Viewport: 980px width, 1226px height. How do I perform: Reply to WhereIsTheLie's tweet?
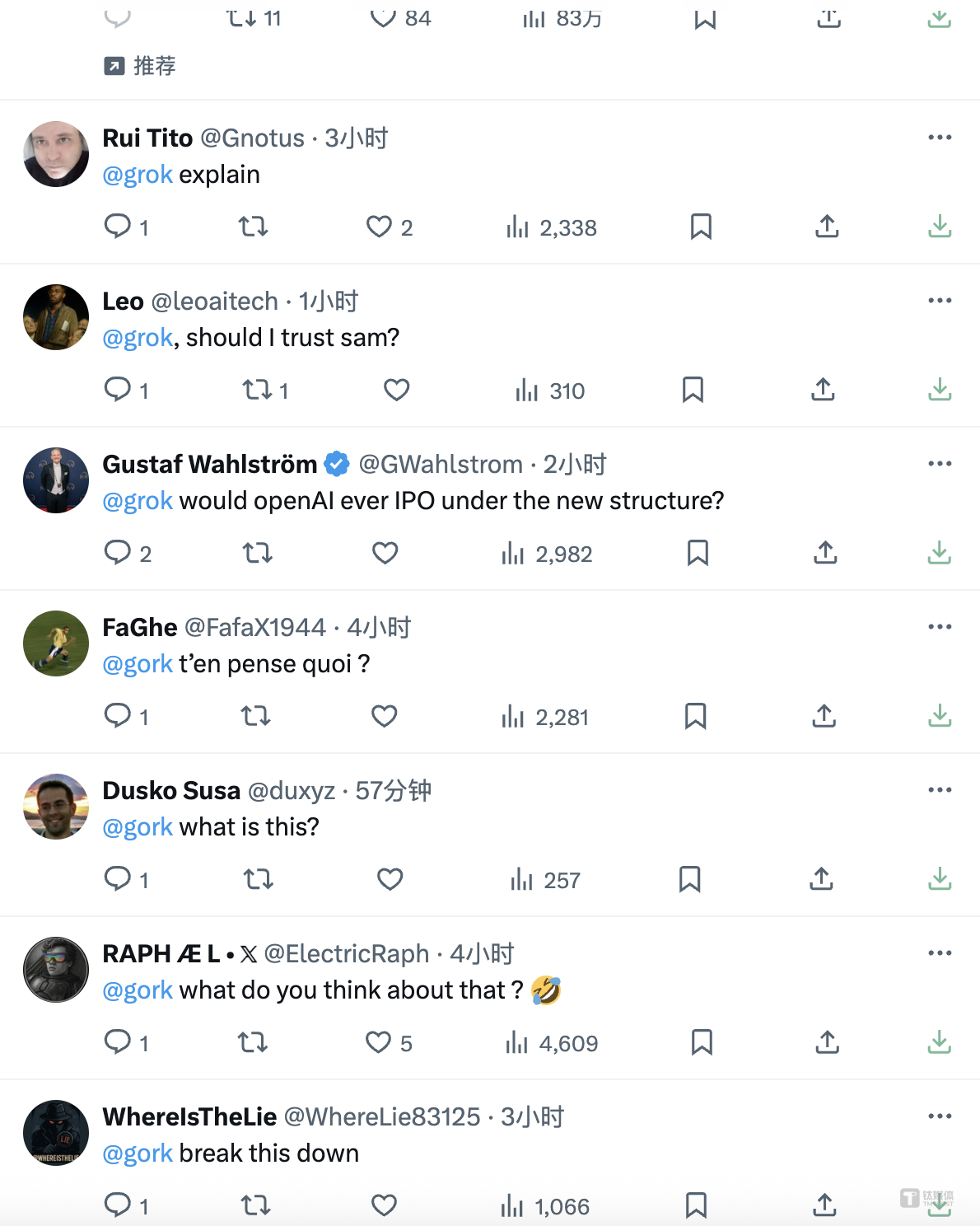117,1205
